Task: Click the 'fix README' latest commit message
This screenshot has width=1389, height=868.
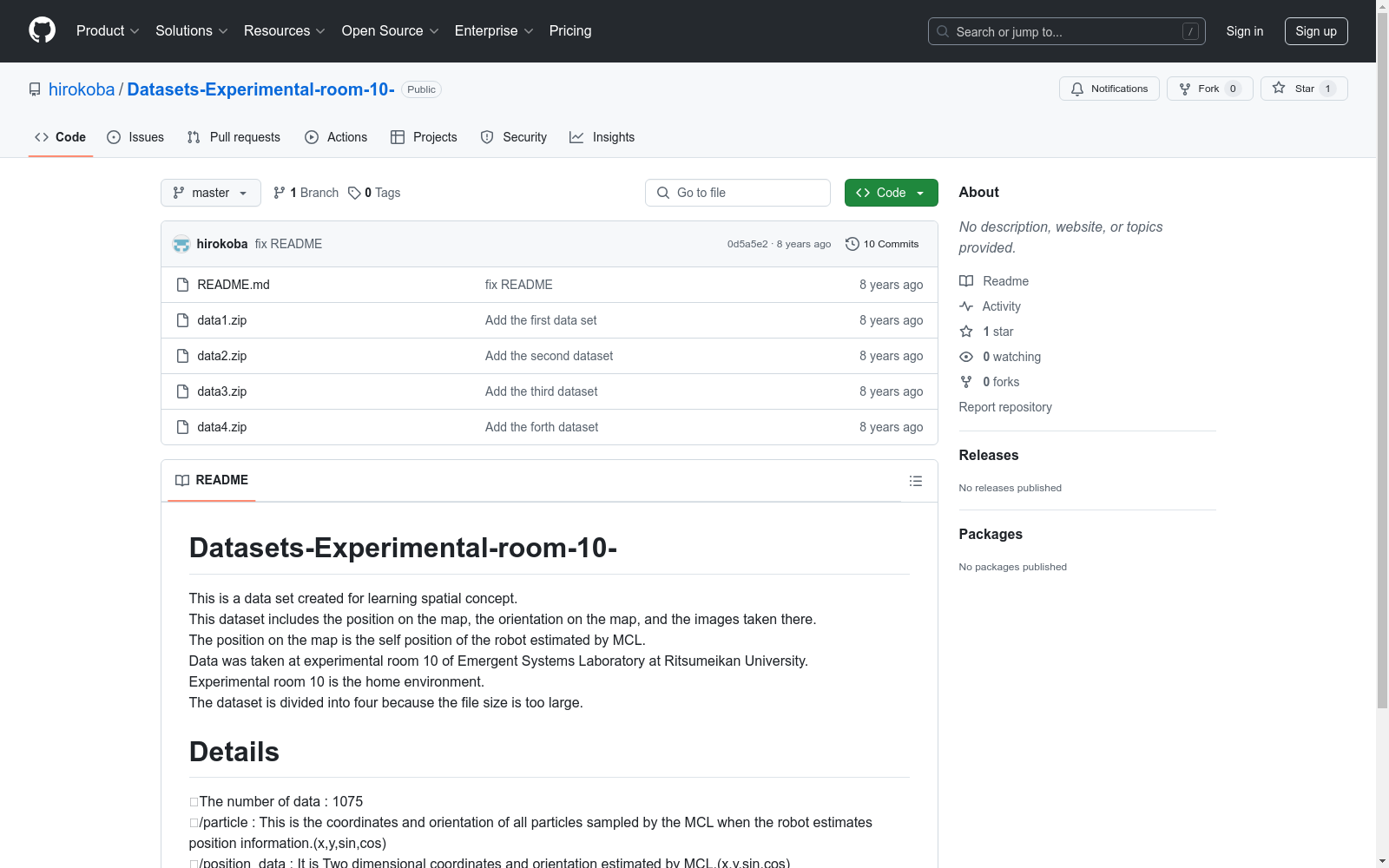Action: coord(288,244)
